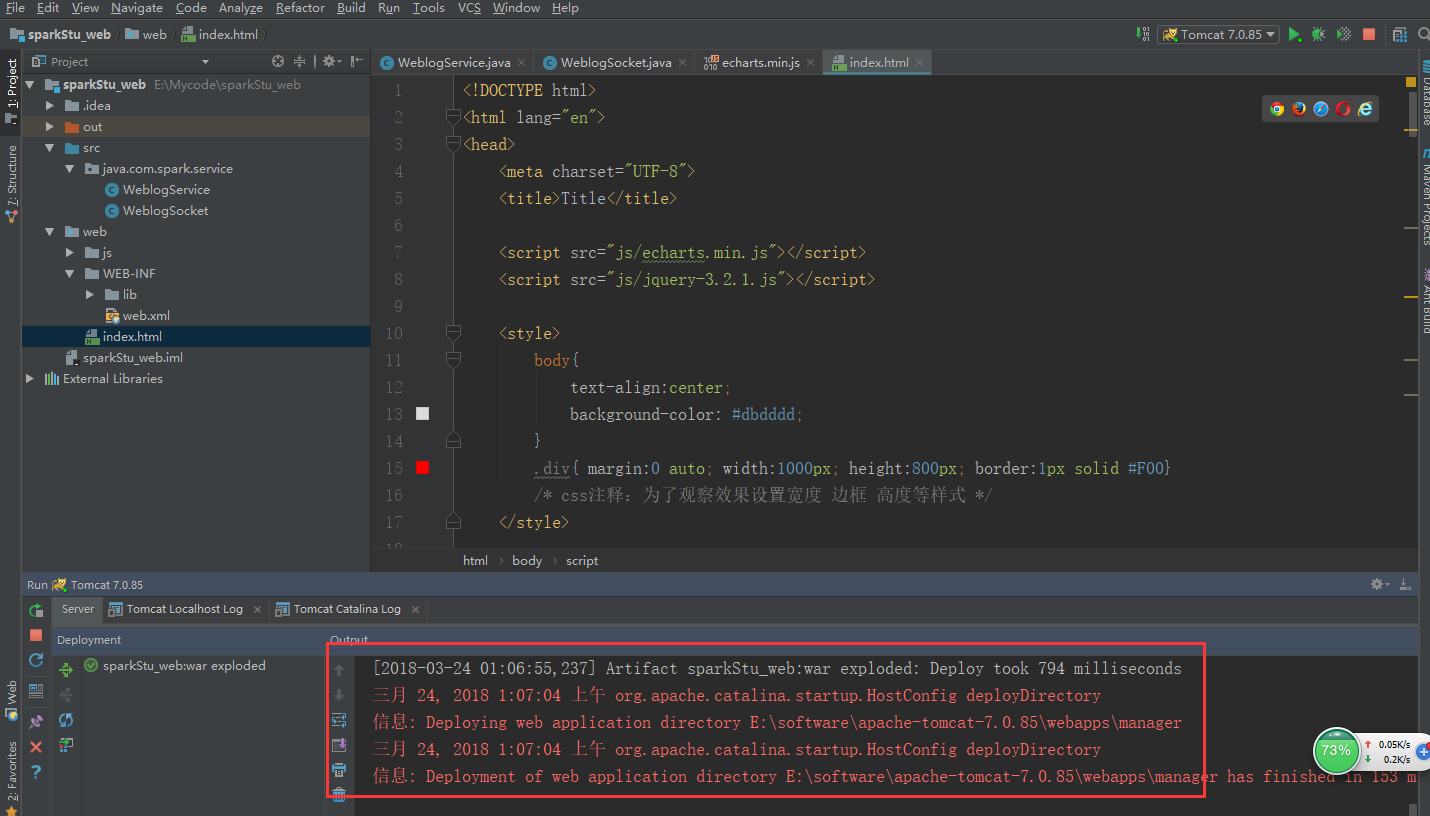Rerun Tomcat from Run panel sidebar
Image resolution: width=1430 pixels, height=816 pixels.
36,610
